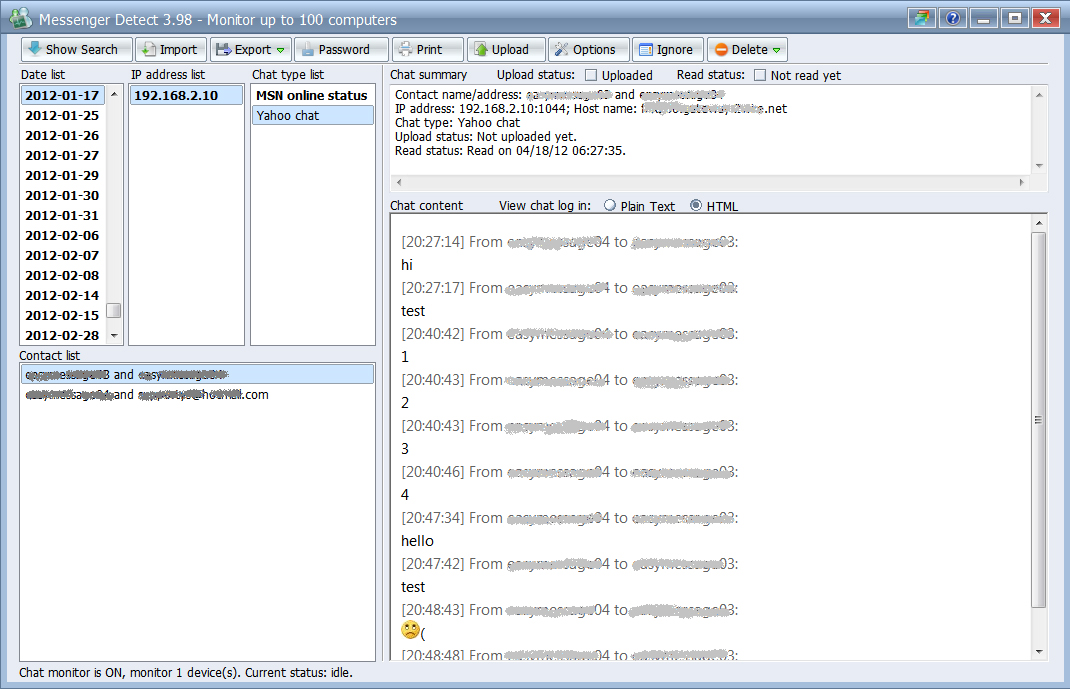Select the hotmail.com contact entry

pos(145,395)
